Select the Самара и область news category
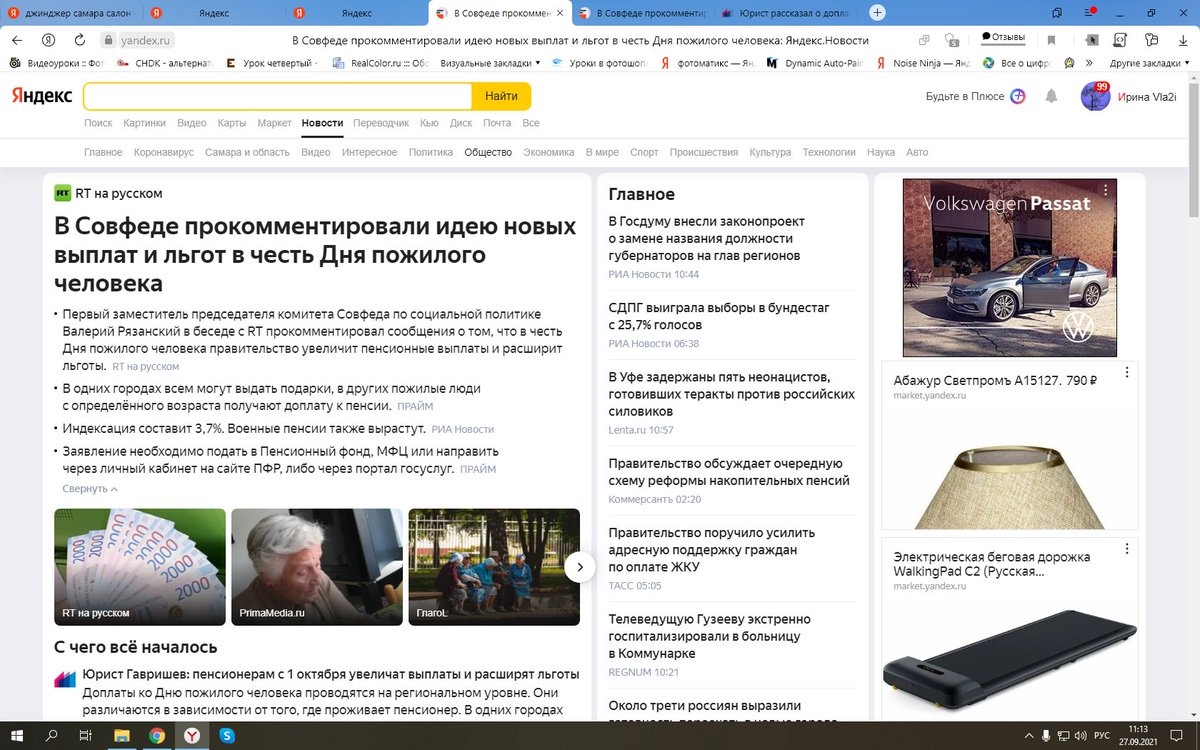Screen dimensions: 1200x750 [247, 152]
